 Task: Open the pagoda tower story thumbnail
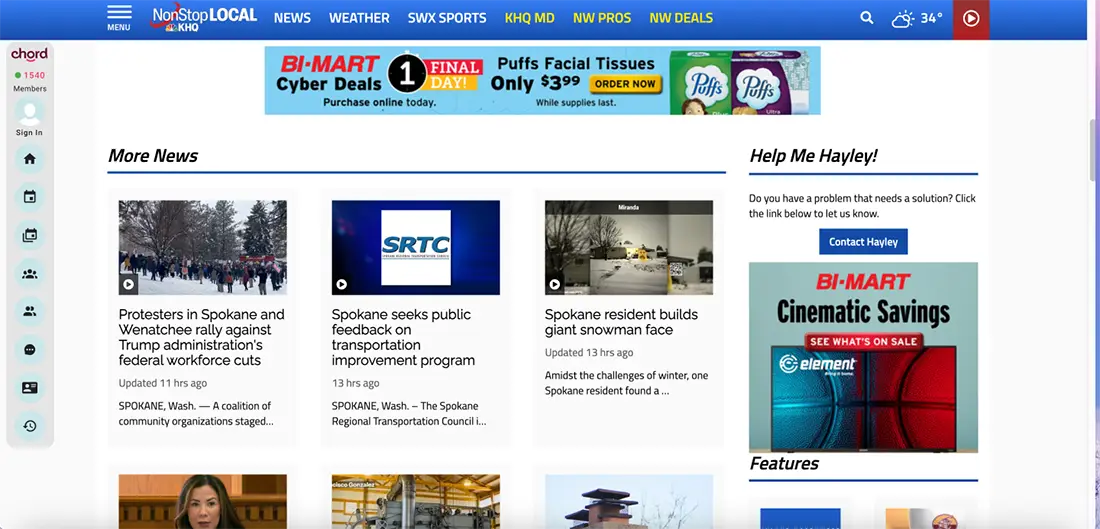click(629, 502)
